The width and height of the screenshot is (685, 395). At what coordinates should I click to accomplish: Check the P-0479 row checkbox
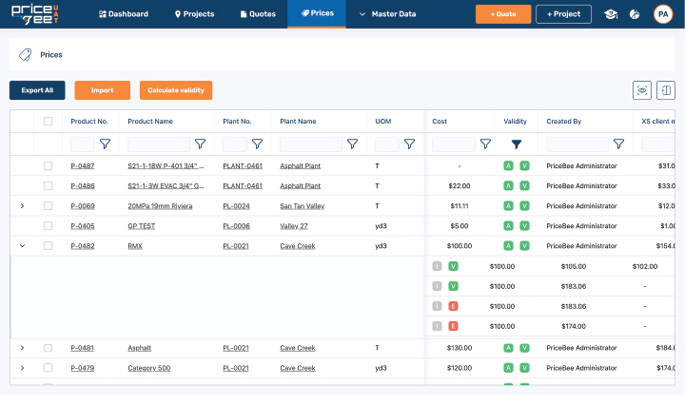(x=48, y=368)
